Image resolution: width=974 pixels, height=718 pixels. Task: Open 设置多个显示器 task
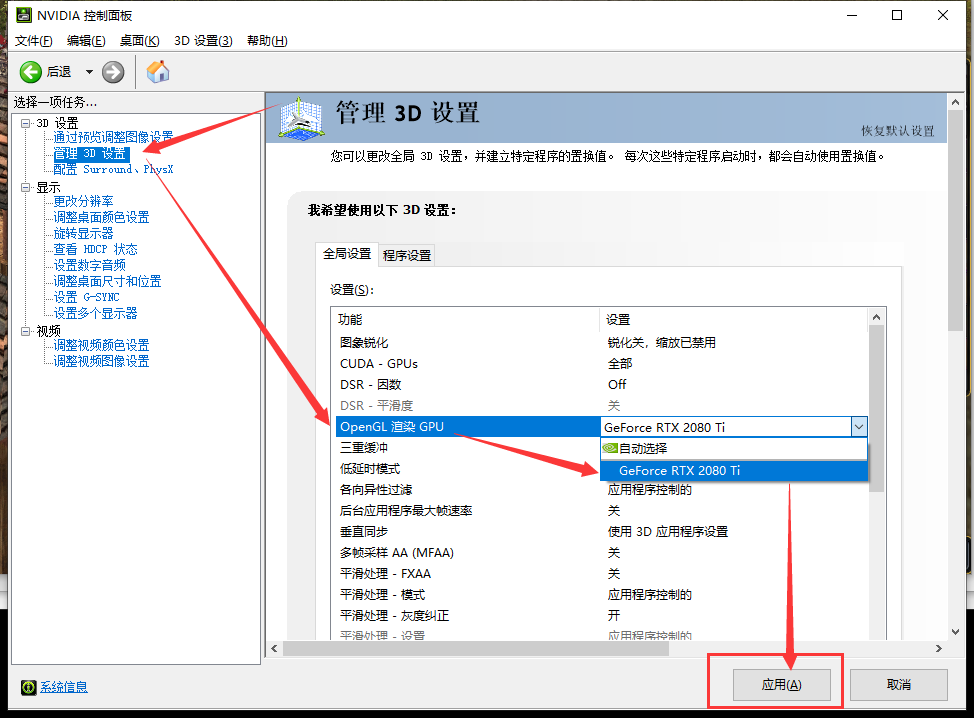pyautogui.click(x=95, y=313)
